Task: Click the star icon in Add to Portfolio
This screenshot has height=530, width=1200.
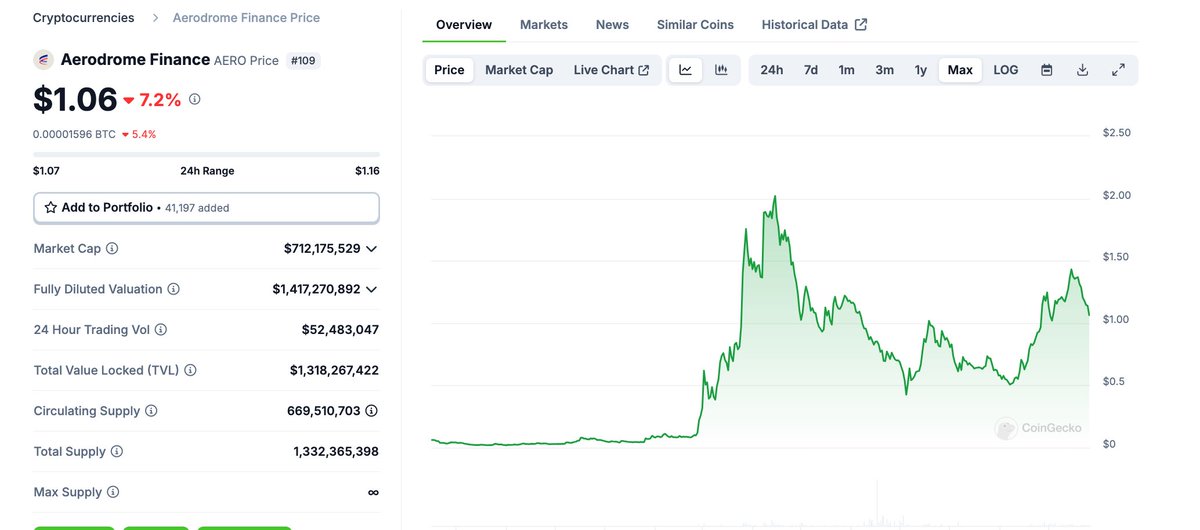Action: click(x=50, y=207)
